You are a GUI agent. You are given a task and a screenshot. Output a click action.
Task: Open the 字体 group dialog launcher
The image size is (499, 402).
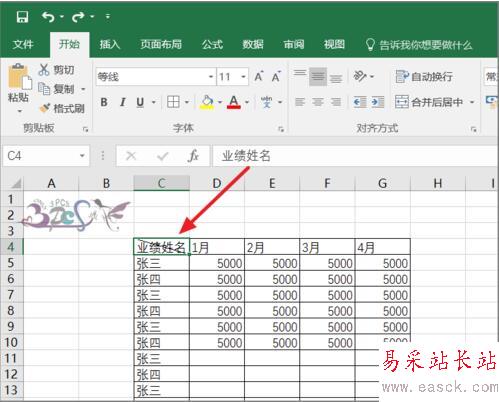[x=281, y=129]
